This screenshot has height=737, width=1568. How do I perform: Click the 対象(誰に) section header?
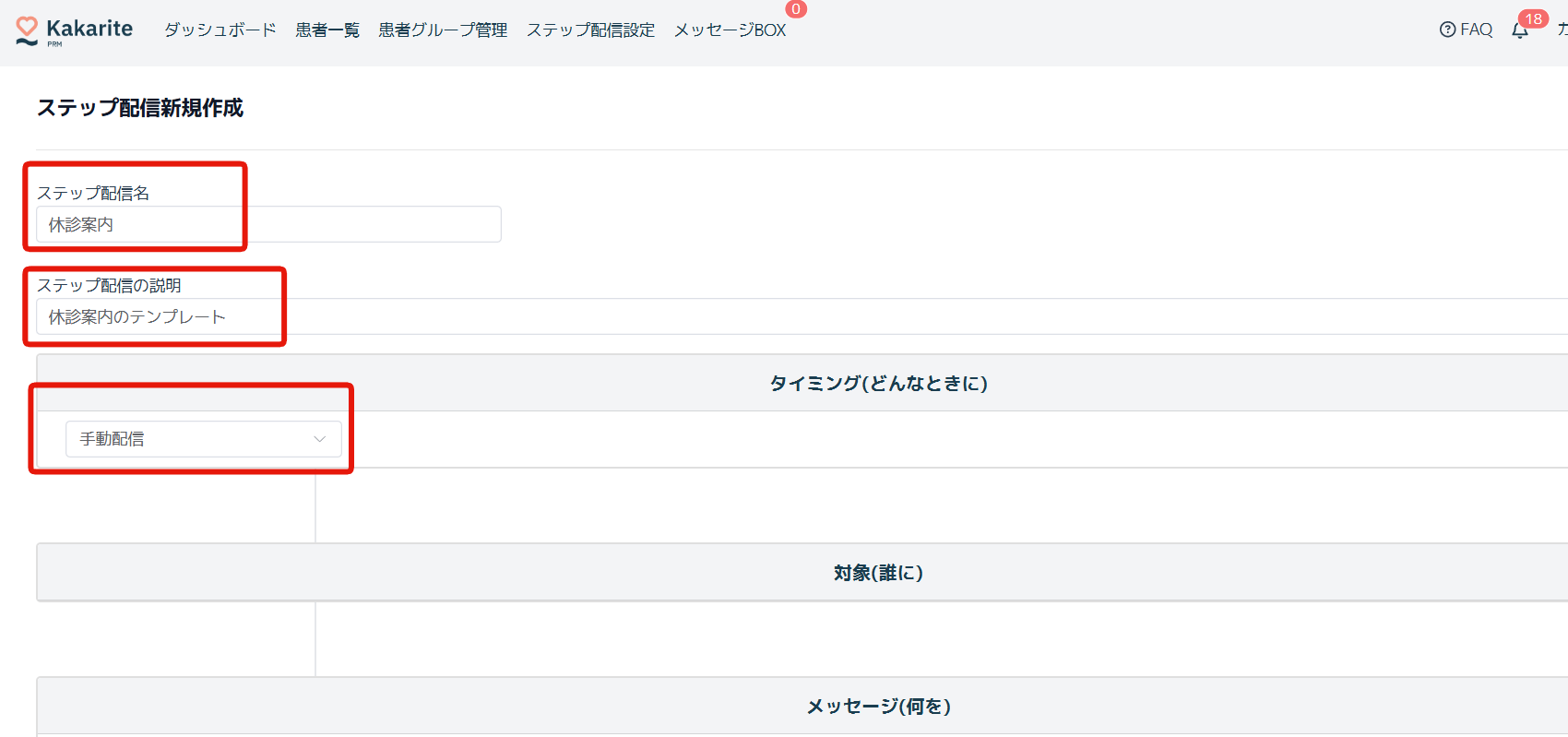(878, 573)
